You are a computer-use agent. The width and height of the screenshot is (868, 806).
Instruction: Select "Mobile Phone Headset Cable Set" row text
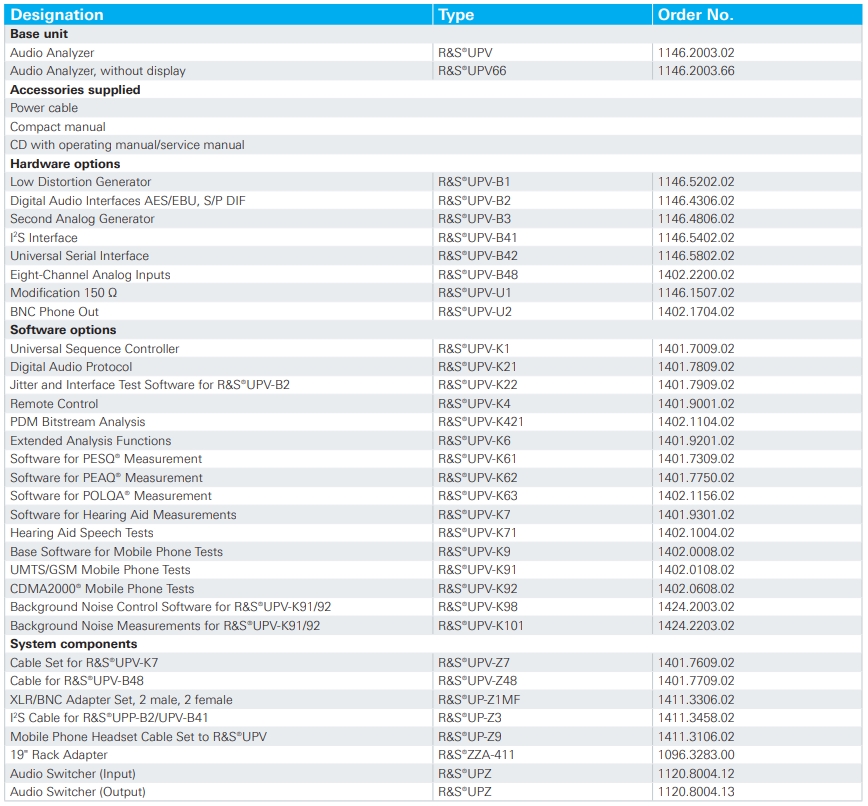[138, 737]
